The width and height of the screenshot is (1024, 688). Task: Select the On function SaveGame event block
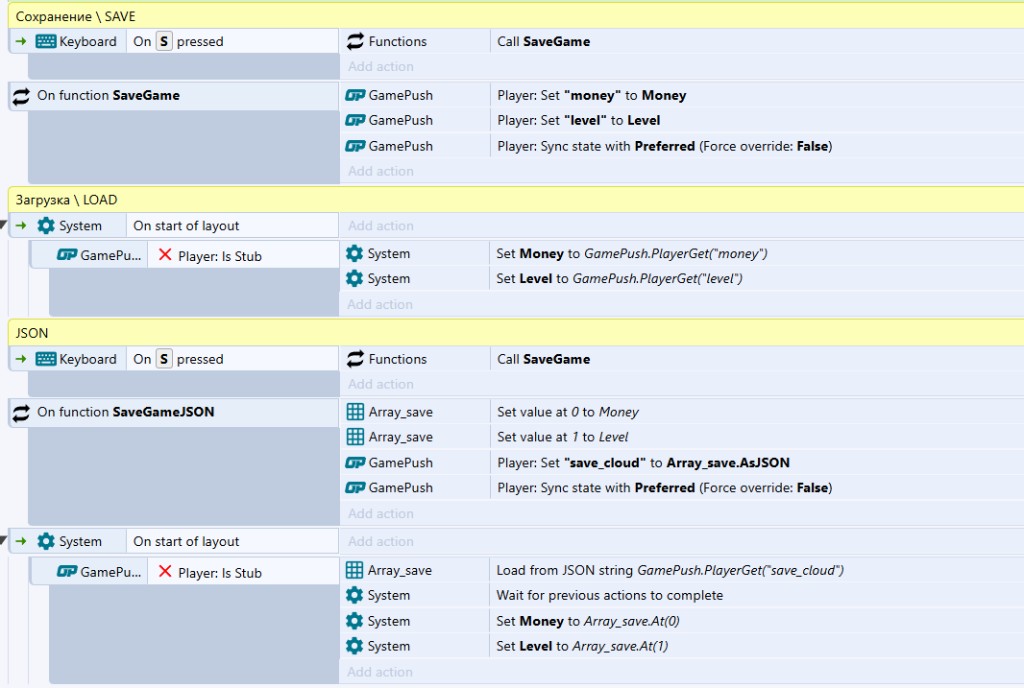(174, 96)
